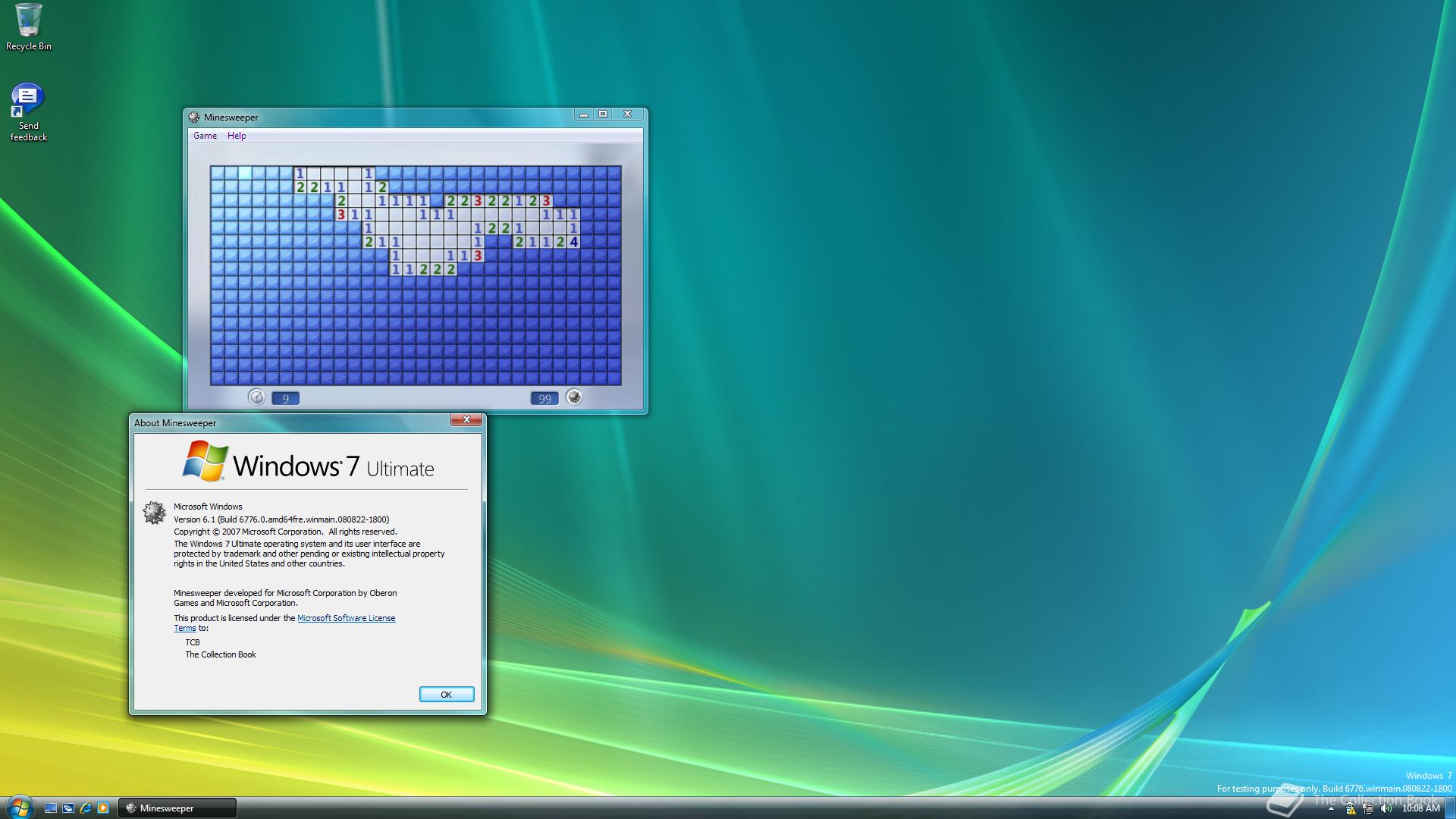The height and width of the screenshot is (819, 1456).
Task: Close the About Minesweeper dialog
Action: (x=466, y=419)
